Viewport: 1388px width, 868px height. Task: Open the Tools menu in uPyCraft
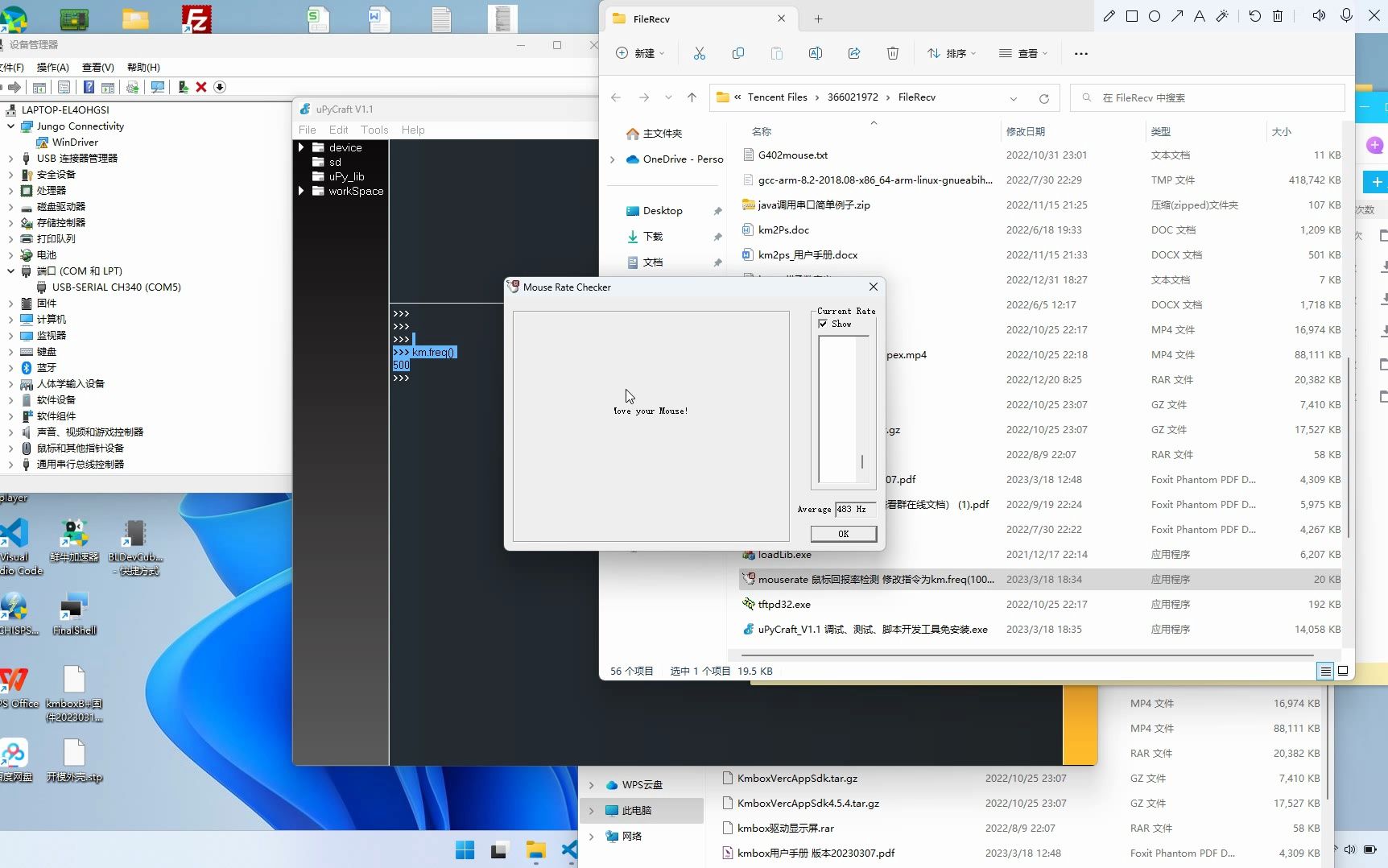click(374, 129)
